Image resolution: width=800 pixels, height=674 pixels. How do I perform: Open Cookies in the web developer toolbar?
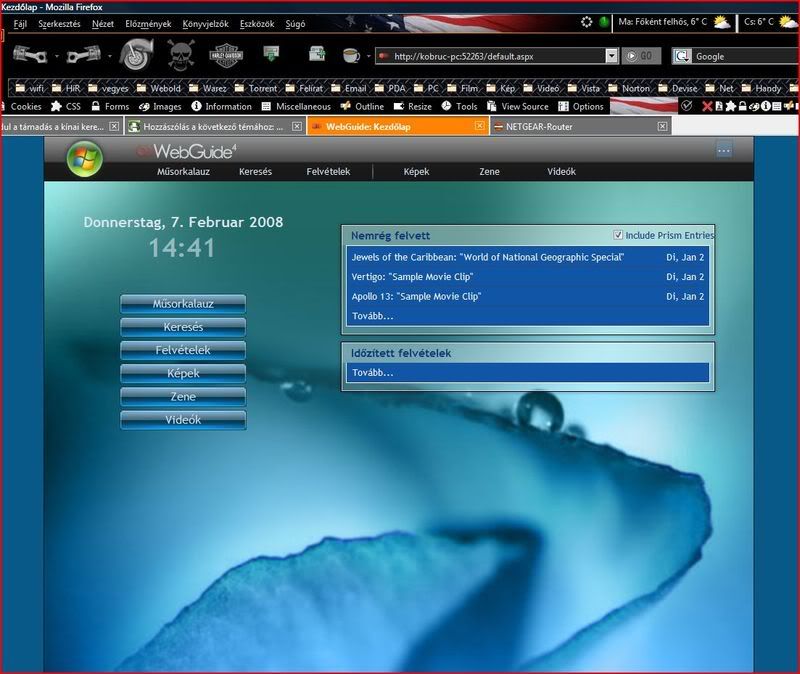click(x=20, y=106)
